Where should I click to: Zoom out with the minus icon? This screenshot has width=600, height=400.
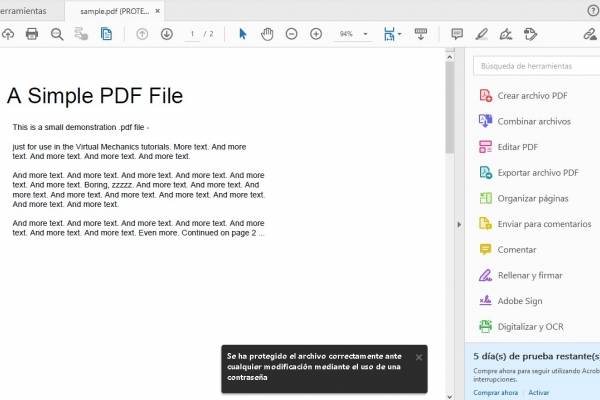pyautogui.click(x=291, y=34)
